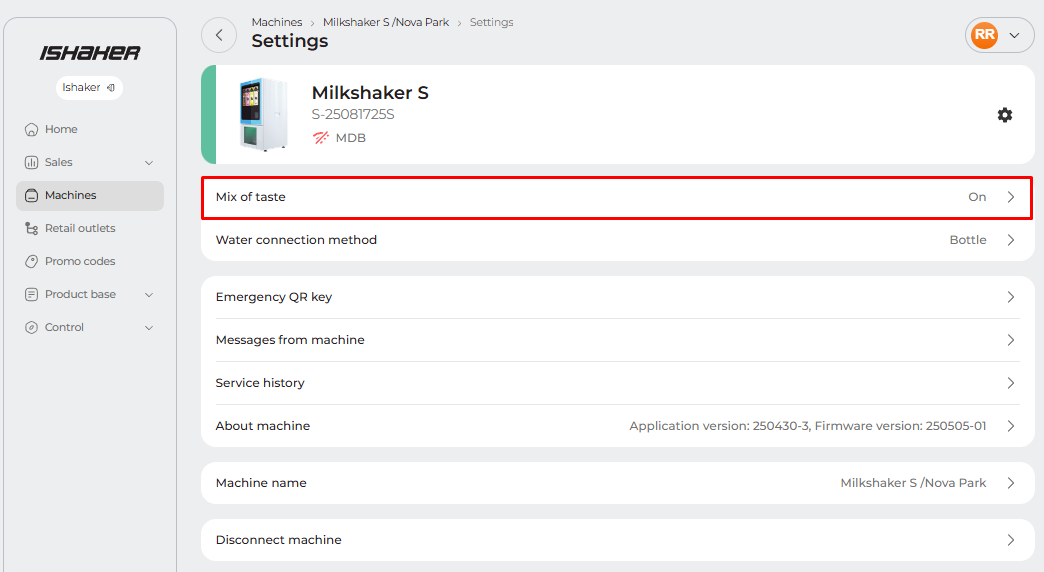The height and width of the screenshot is (572, 1044).
Task: Expand the Sales submenu chevron
Action: [x=149, y=163]
